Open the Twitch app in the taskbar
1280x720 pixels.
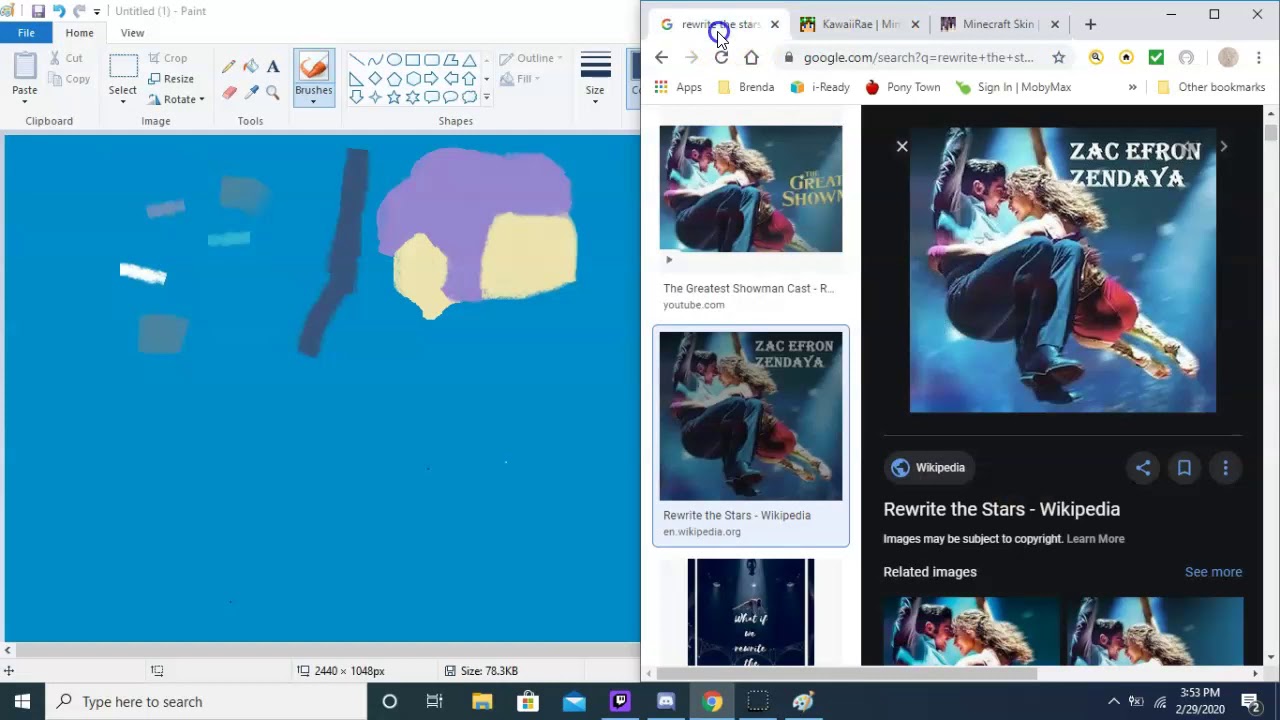click(620, 701)
